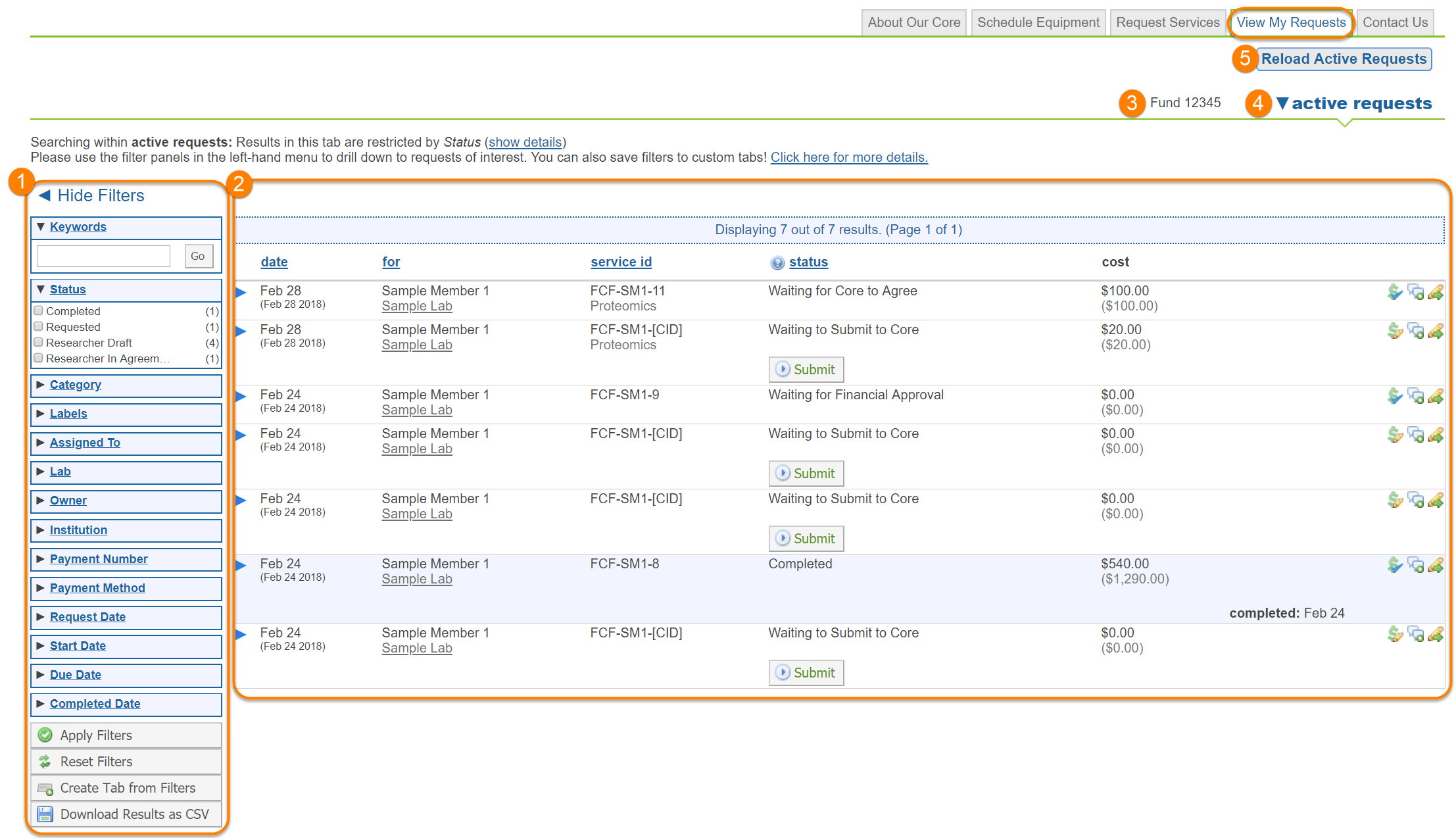This screenshot has height=838, width=1456.
Task: Click pencil edit icon for FCF-SM1-9 row
Action: tap(1436, 396)
